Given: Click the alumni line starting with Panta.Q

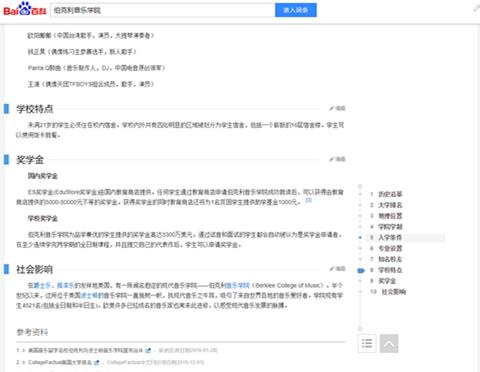Looking at the screenshot, I should point(96,68).
